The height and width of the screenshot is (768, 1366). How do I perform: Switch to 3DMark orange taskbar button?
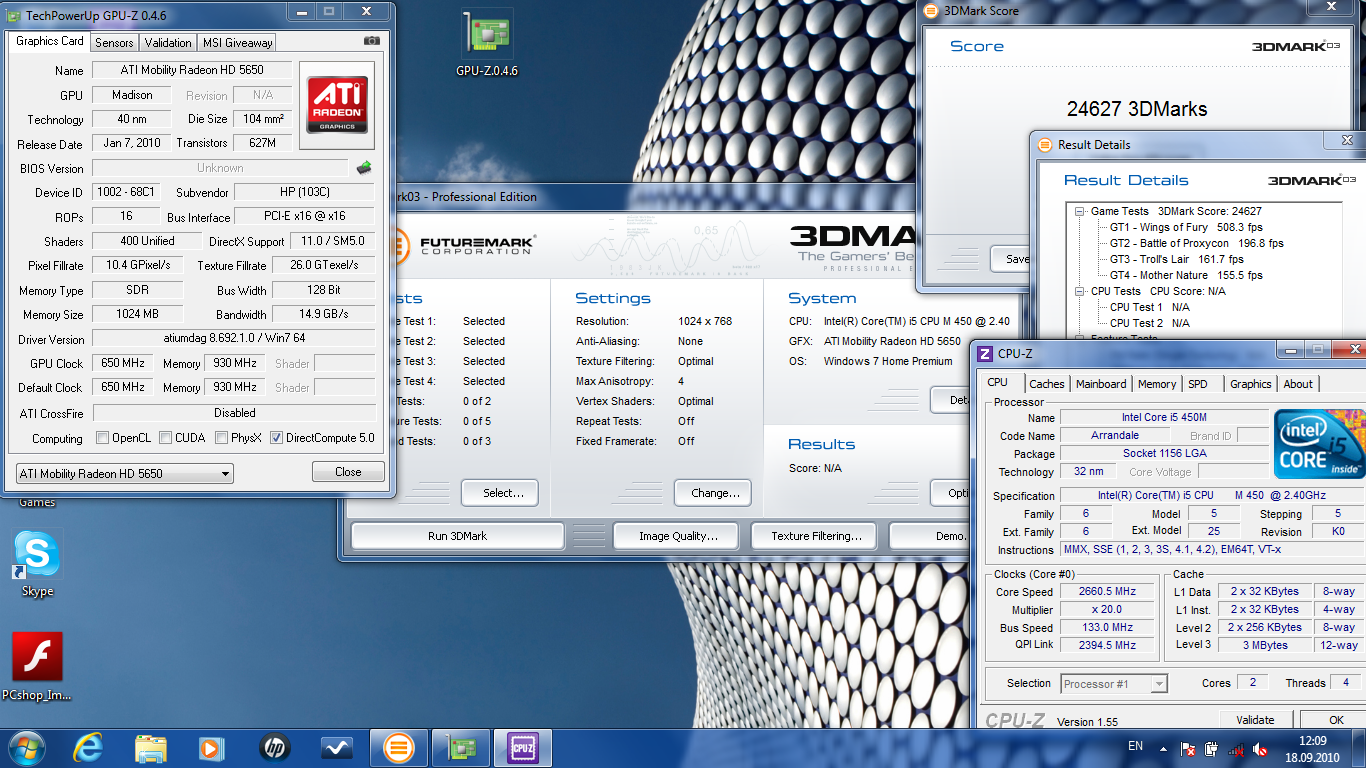[399, 748]
